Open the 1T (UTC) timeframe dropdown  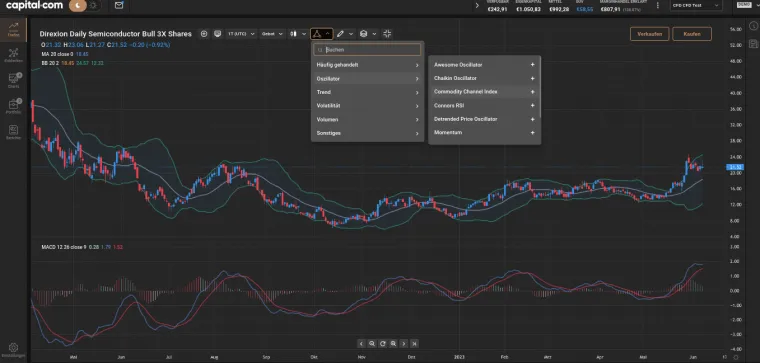click(241, 34)
